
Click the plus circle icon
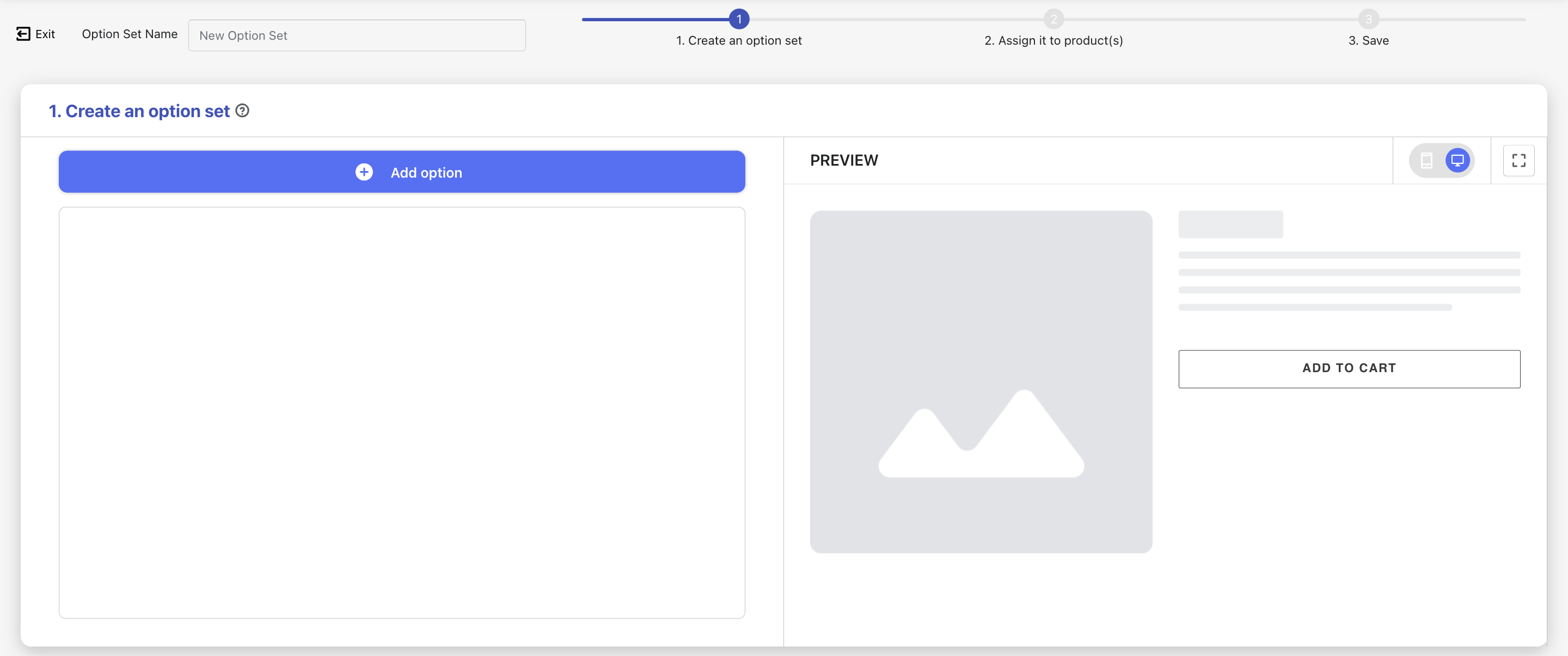coord(364,172)
